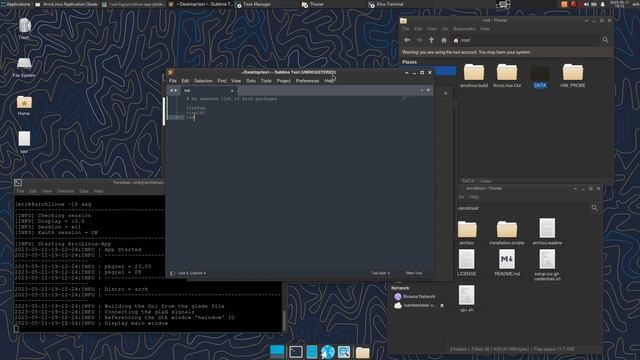Screen dimensions: 640x360
Task: Select the installation-scripts folder
Action: point(507,233)
